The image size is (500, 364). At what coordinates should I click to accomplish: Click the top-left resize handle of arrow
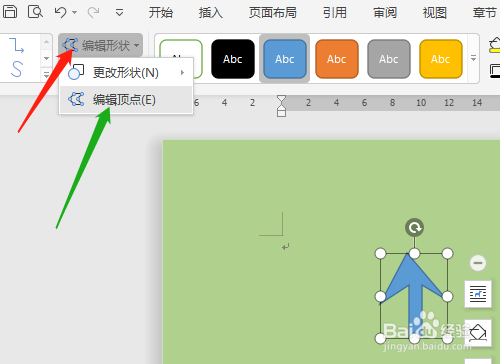pyautogui.click(x=380, y=253)
